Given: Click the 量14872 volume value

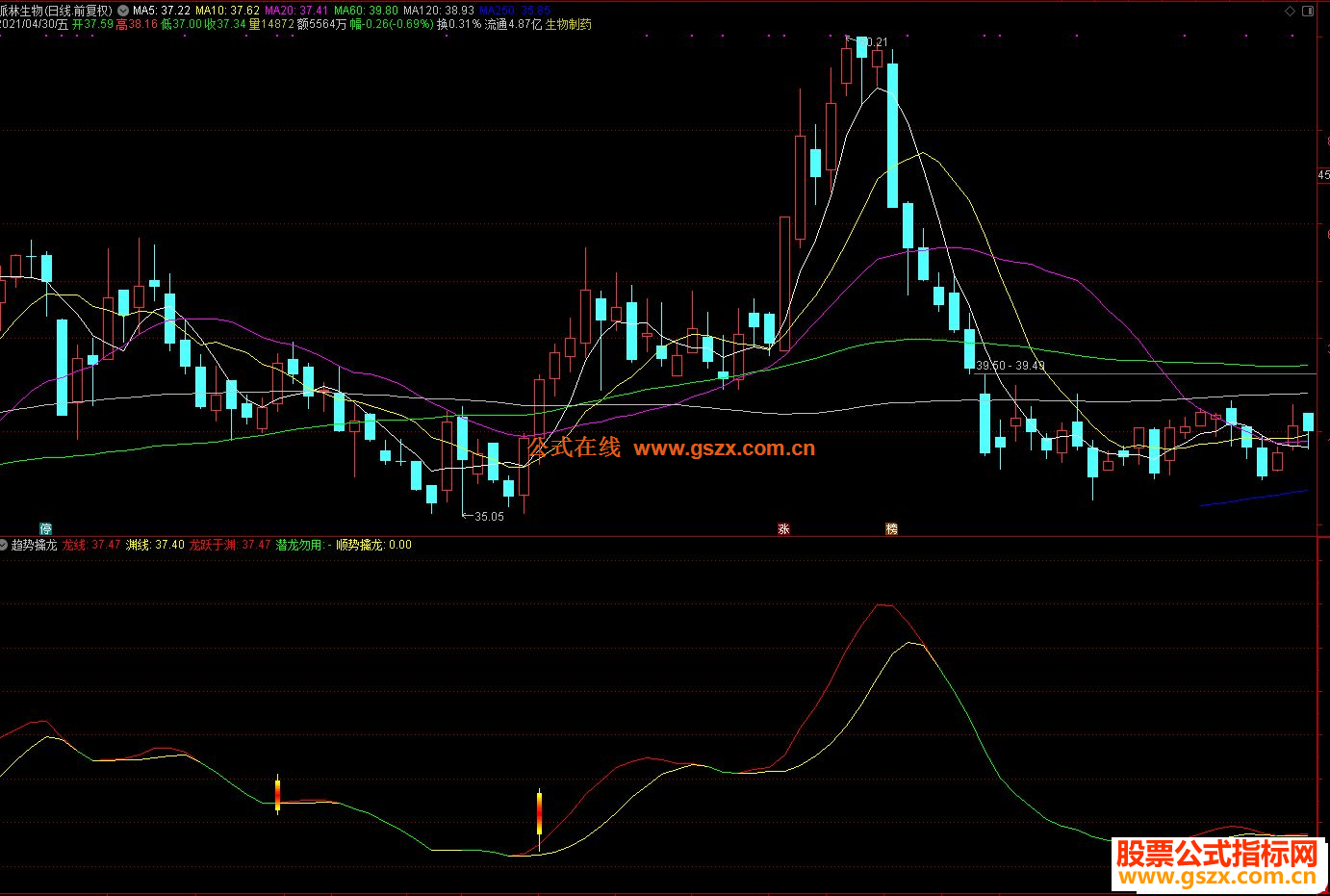Looking at the screenshot, I should (271, 24).
